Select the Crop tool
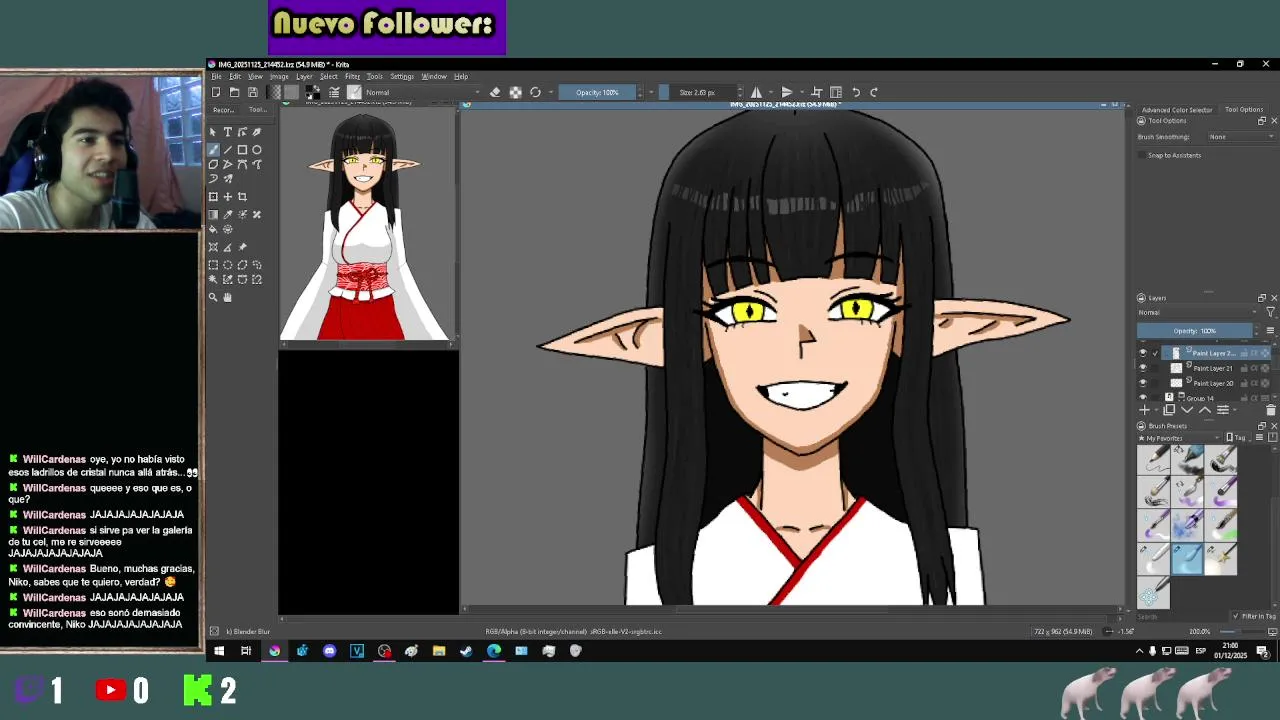This screenshot has height=720, width=1280. coord(242,197)
